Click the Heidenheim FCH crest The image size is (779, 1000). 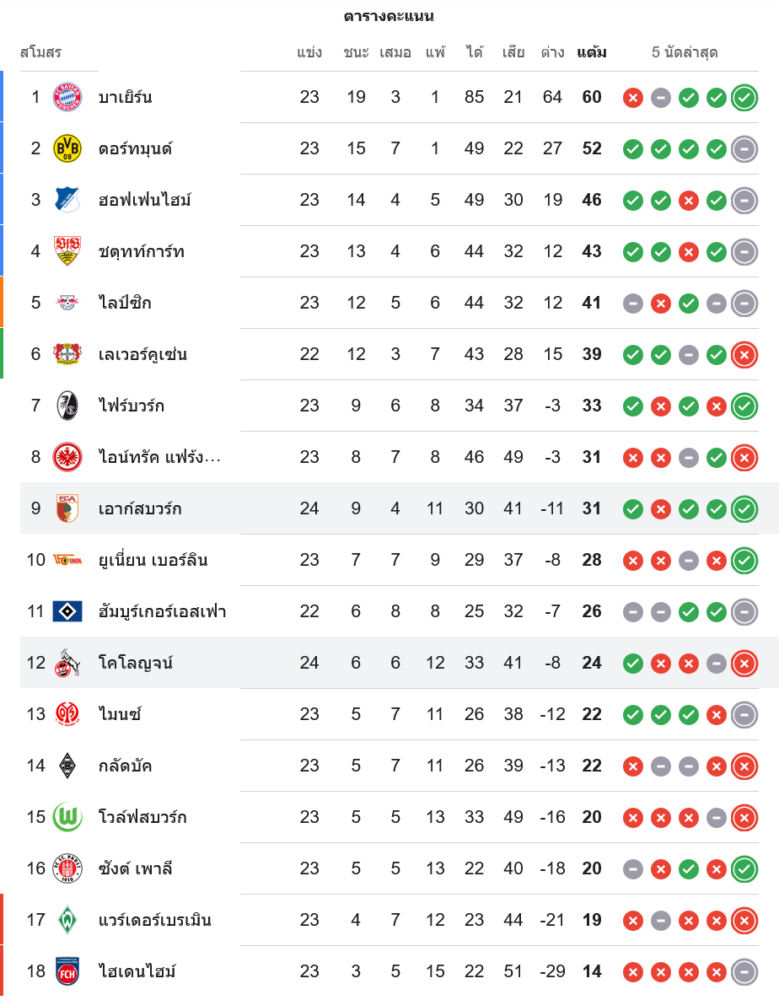coord(67,971)
